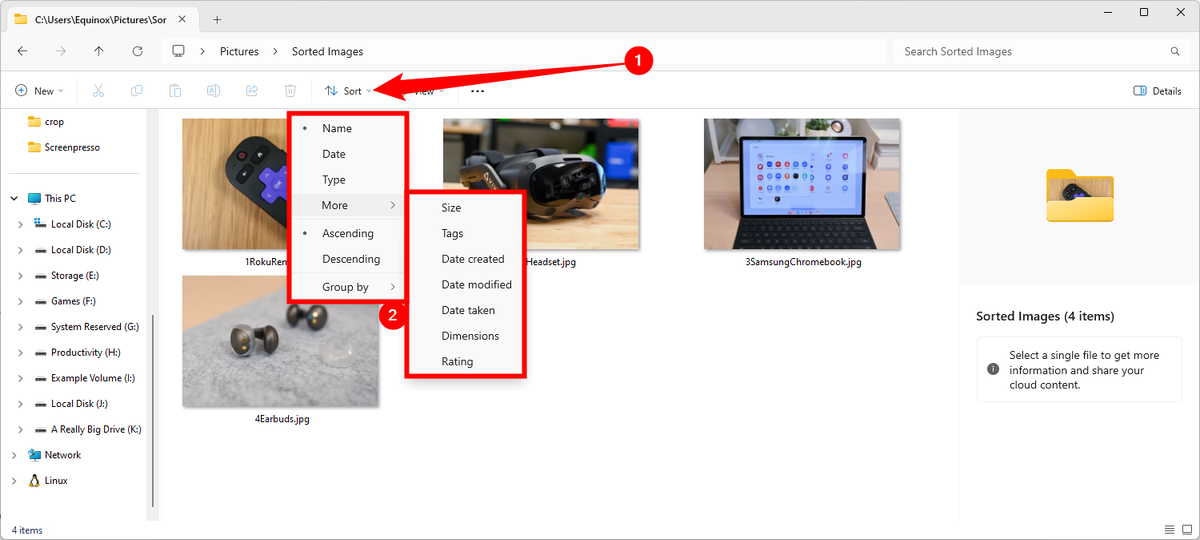
Task: Expand Storage (E:) drive node
Action: tap(21, 275)
